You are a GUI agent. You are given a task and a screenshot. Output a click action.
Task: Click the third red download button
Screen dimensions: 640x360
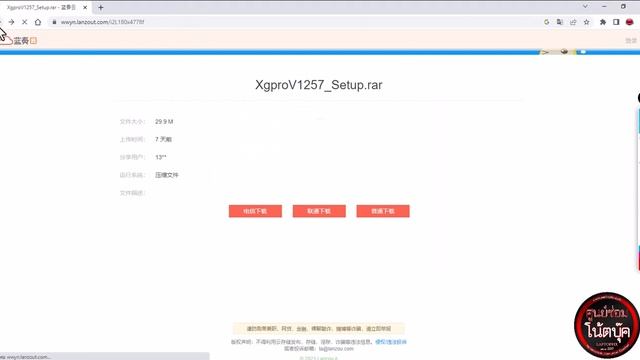[x=383, y=211]
